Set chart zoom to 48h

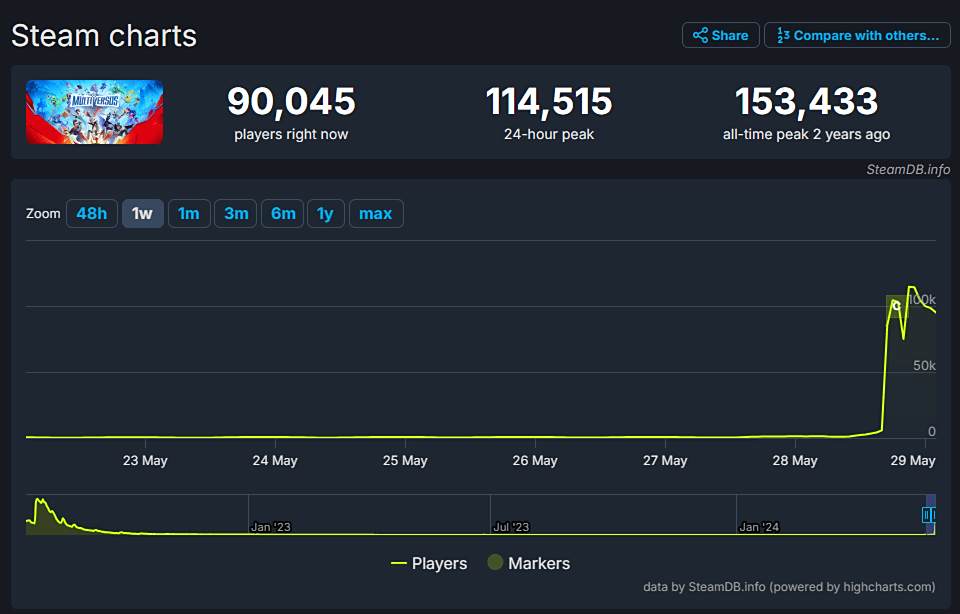(x=92, y=214)
